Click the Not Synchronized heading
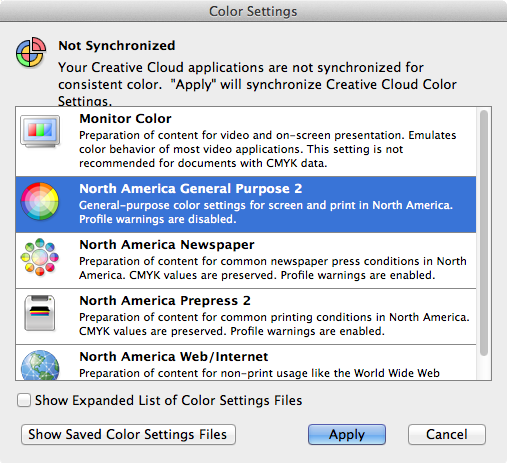This screenshot has width=507, height=463. [x=117, y=46]
